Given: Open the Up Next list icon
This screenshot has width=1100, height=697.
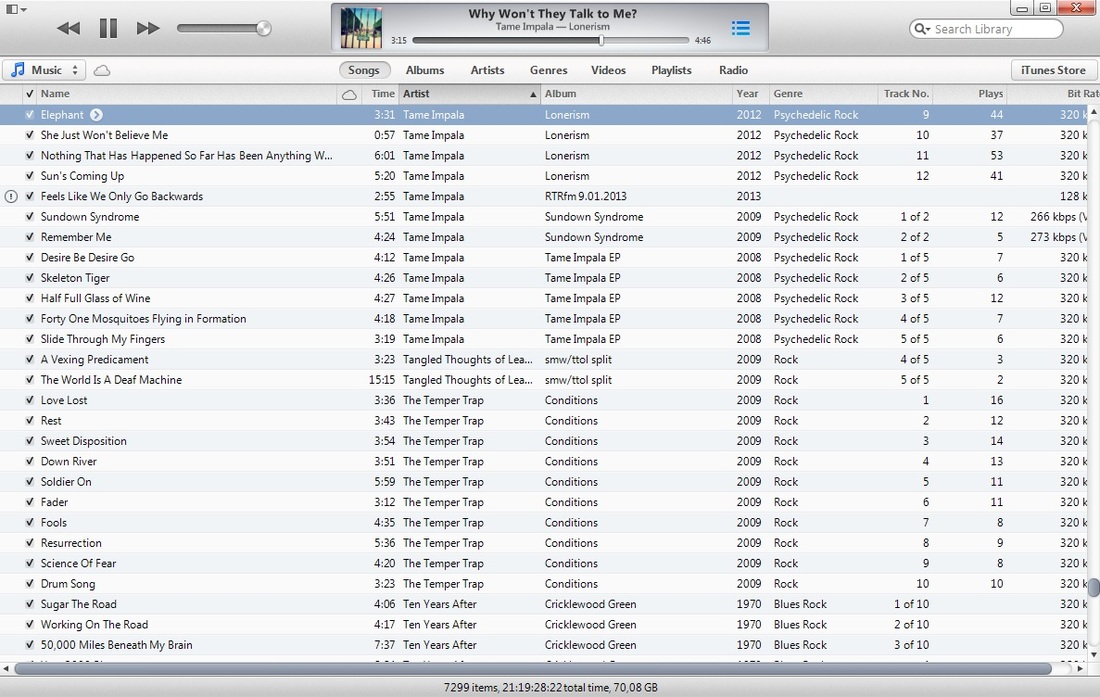Looking at the screenshot, I should [x=741, y=28].
